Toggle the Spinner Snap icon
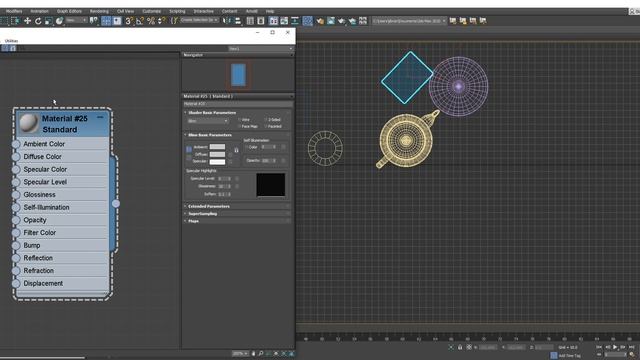The image size is (640, 360). (x=162, y=20)
